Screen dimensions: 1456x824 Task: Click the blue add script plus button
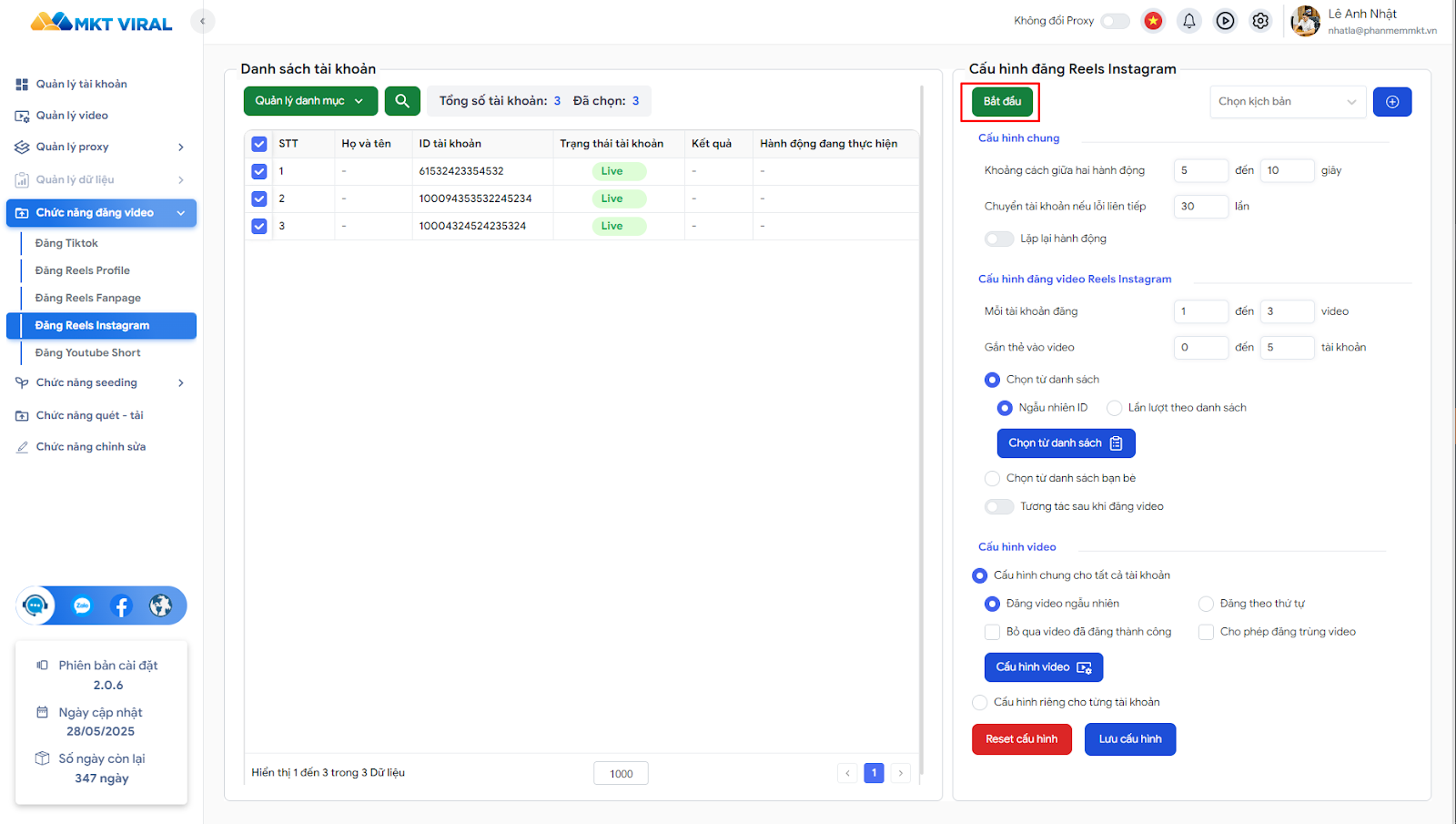pos(1392,102)
